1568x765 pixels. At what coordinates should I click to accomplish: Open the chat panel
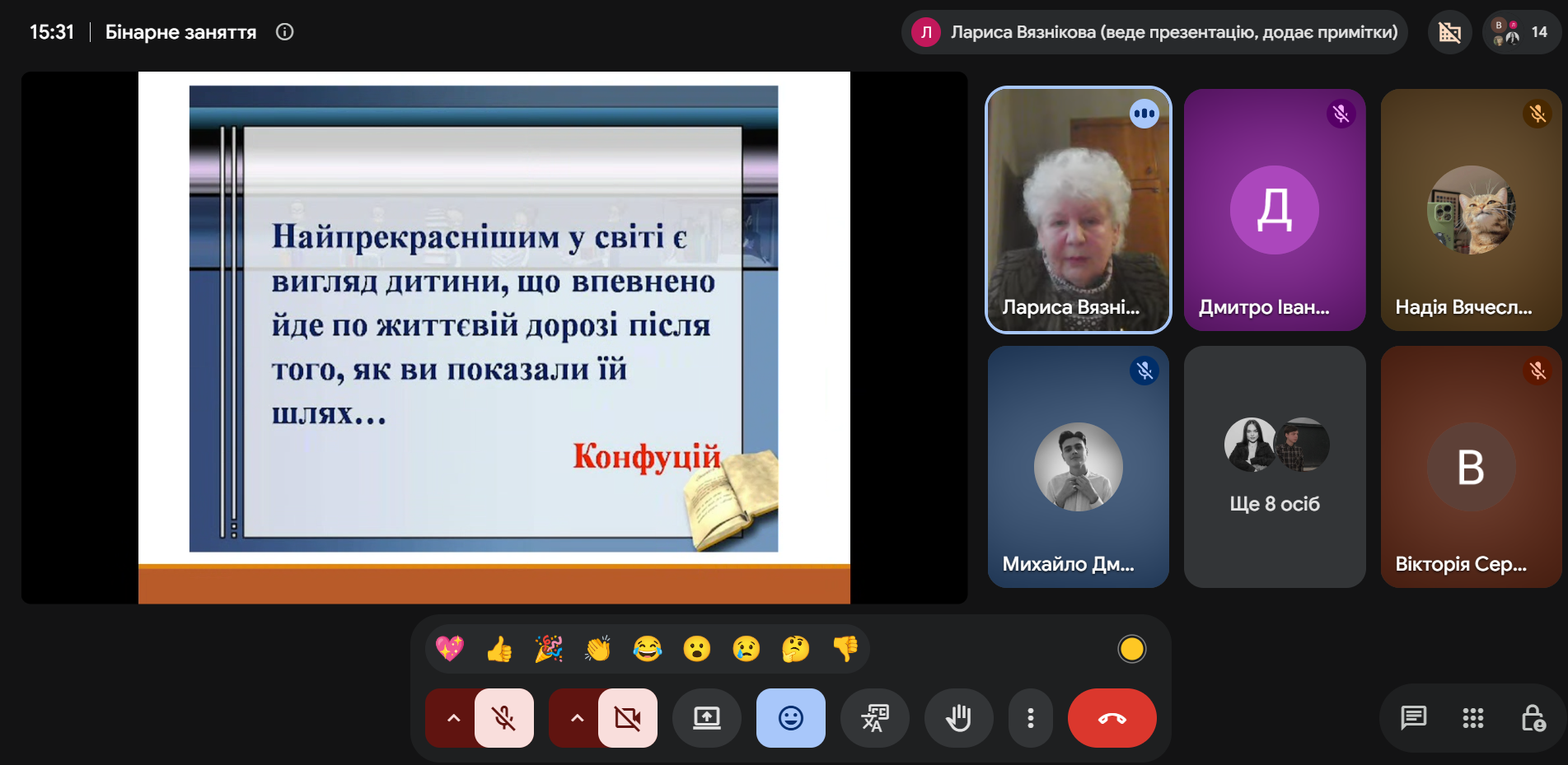click(1414, 718)
